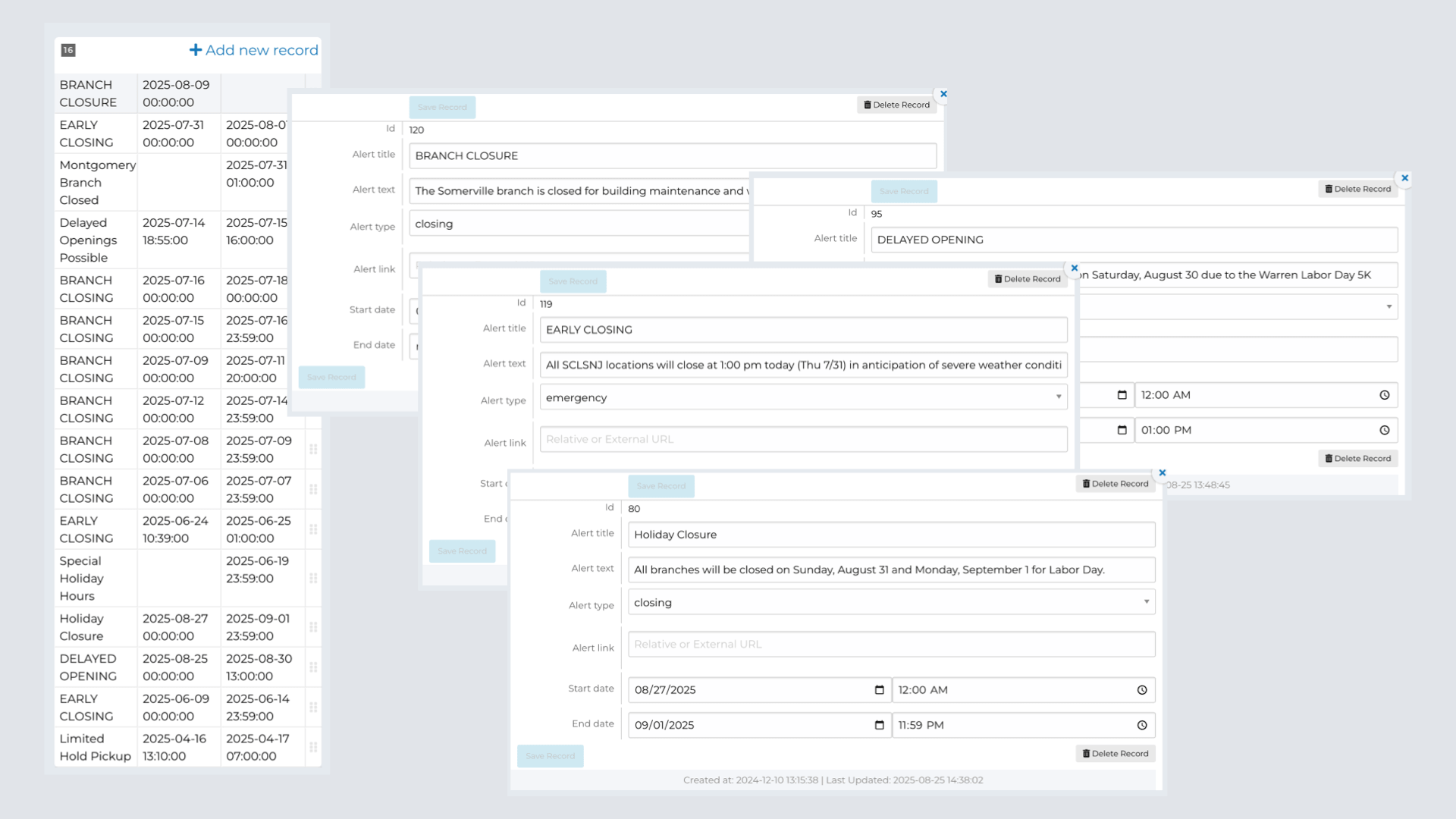The height and width of the screenshot is (819, 1456).
Task: Open calendar picker for 08/27/2025 start date
Action: (879, 690)
